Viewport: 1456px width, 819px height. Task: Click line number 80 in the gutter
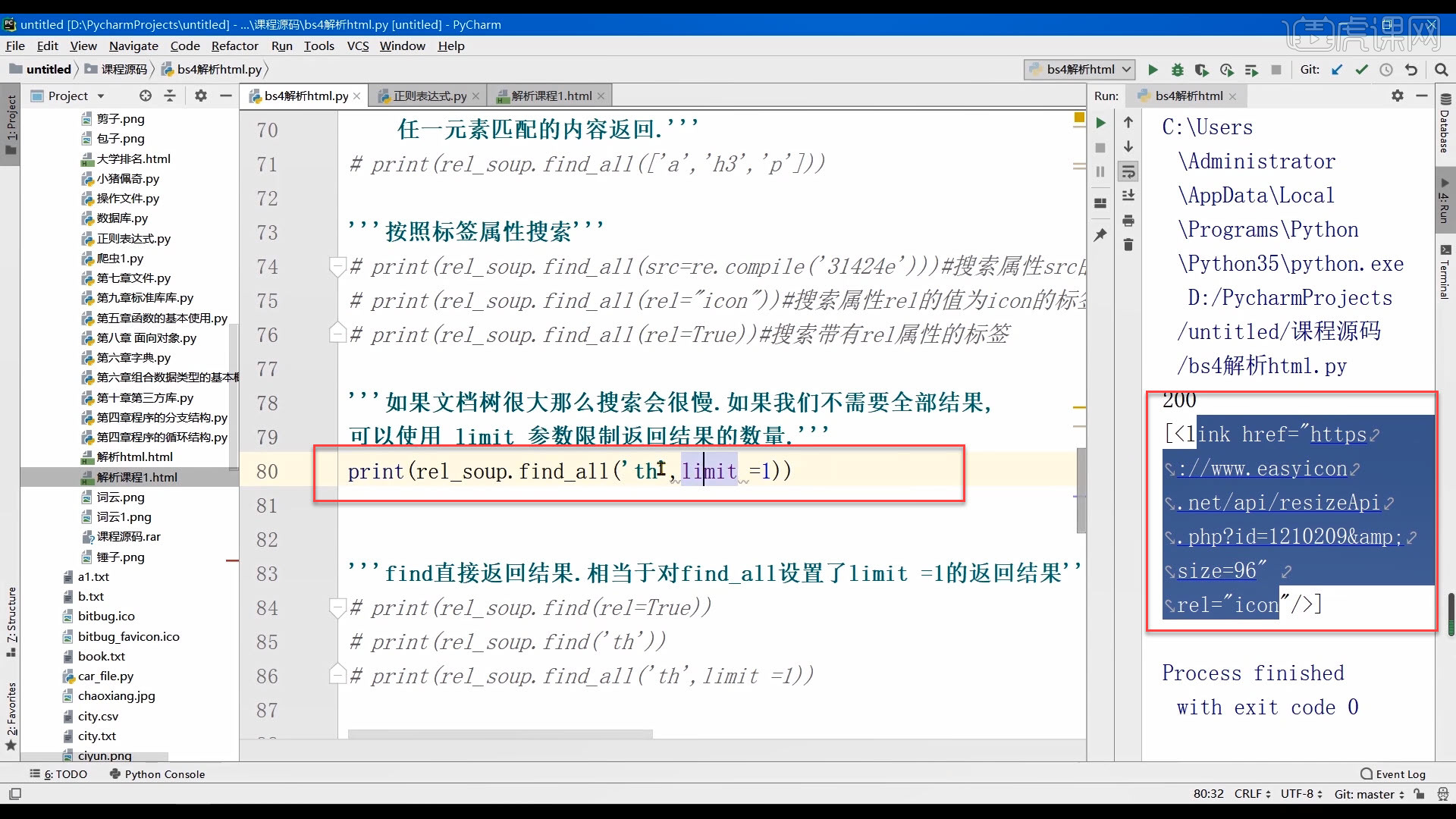point(266,471)
